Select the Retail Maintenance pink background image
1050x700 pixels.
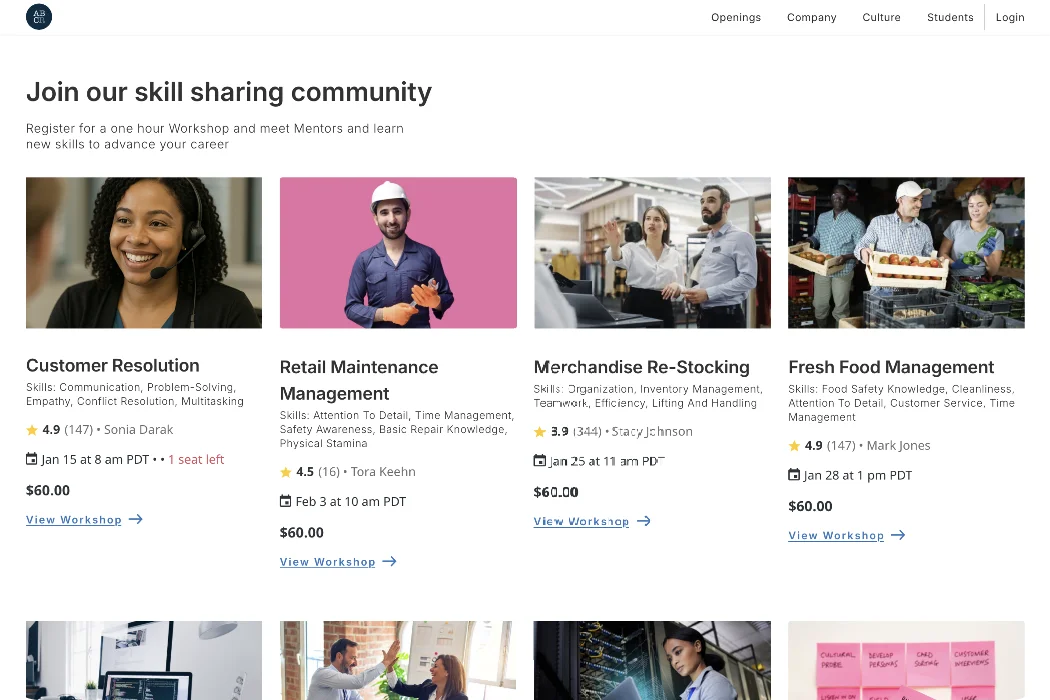pos(398,253)
